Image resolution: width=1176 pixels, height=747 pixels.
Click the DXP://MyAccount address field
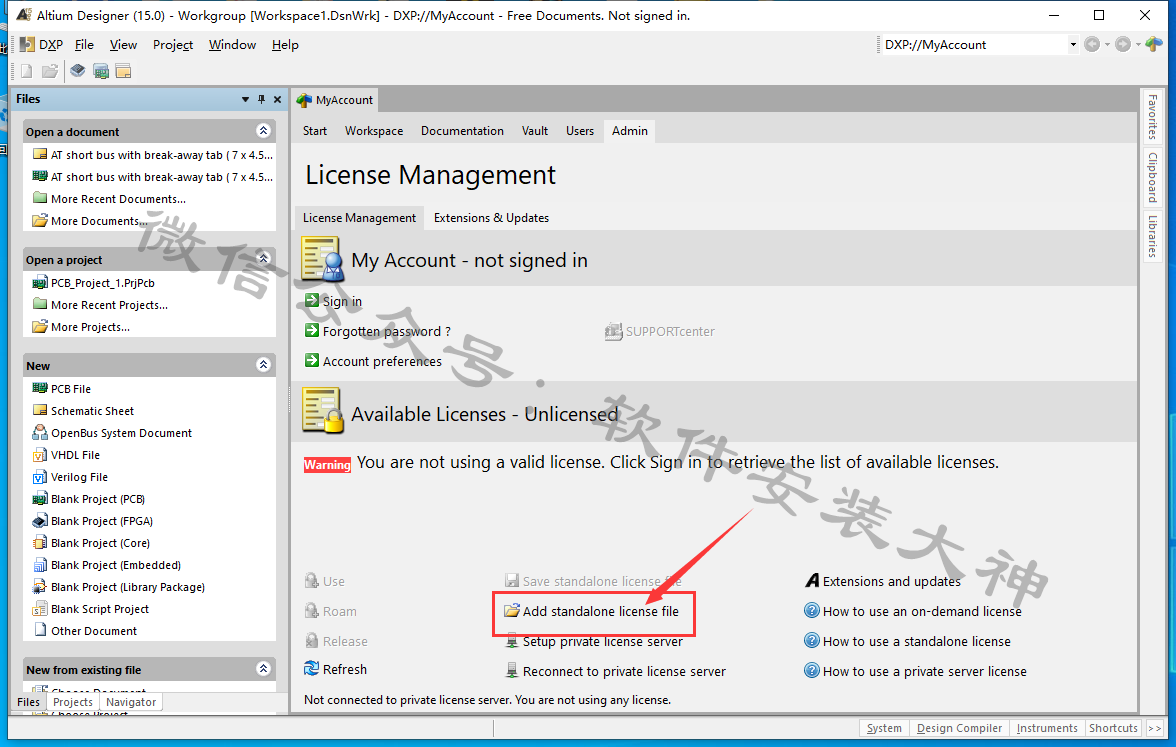coord(975,45)
